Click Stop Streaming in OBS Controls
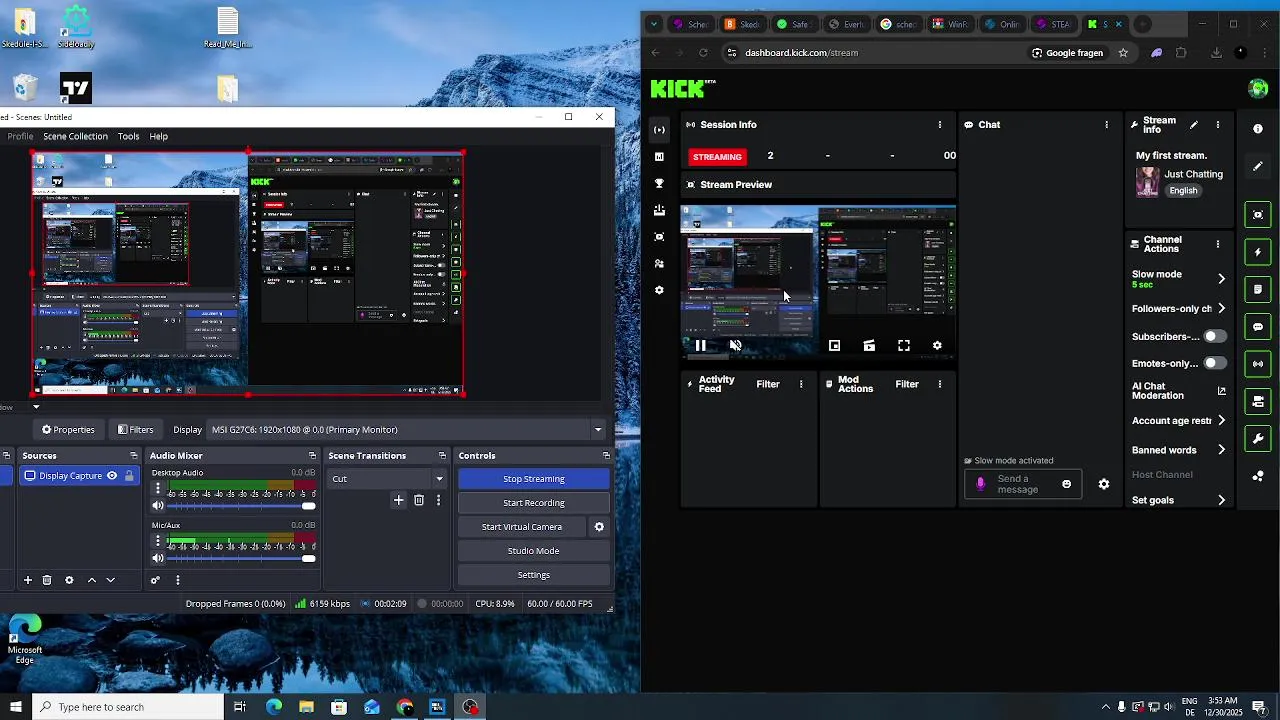The image size is (1280, 720). [534, 479]
